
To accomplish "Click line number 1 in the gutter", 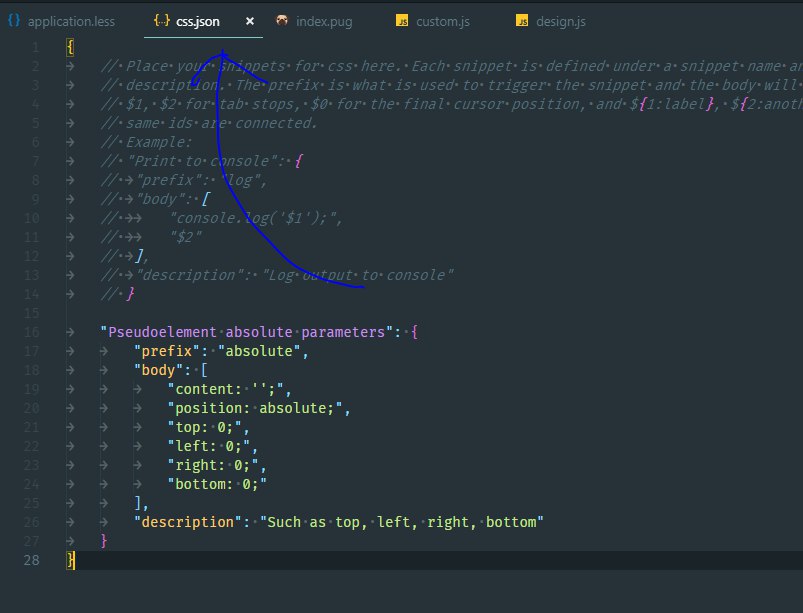I will pos(35,48).
